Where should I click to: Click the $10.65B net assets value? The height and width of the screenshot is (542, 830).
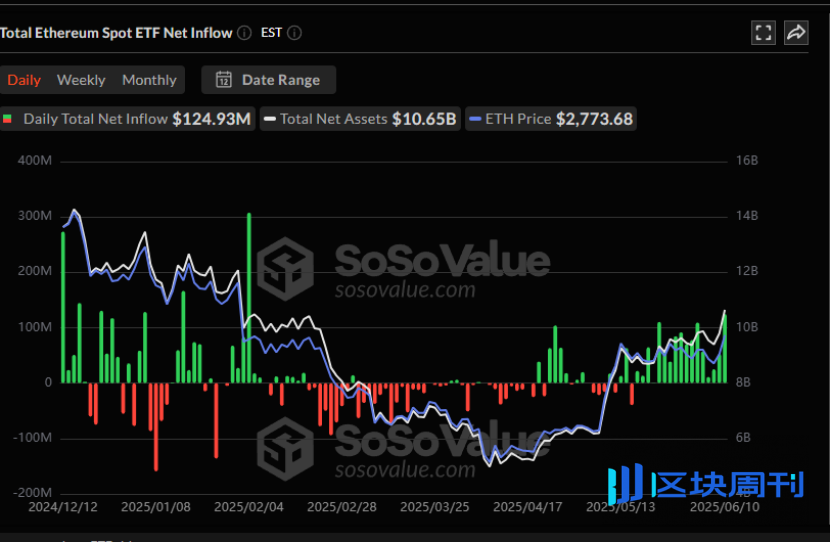tap(424, 119)
